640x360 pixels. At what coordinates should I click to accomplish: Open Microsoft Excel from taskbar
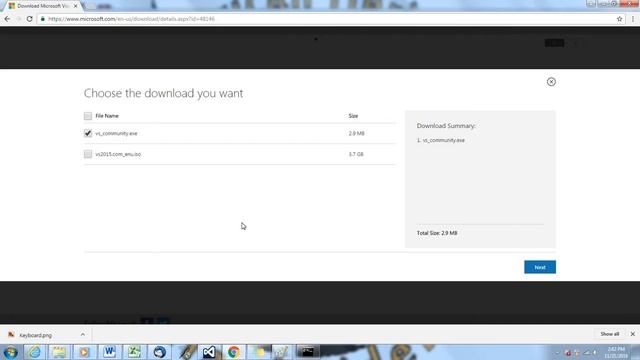click(x=134, y=352)
